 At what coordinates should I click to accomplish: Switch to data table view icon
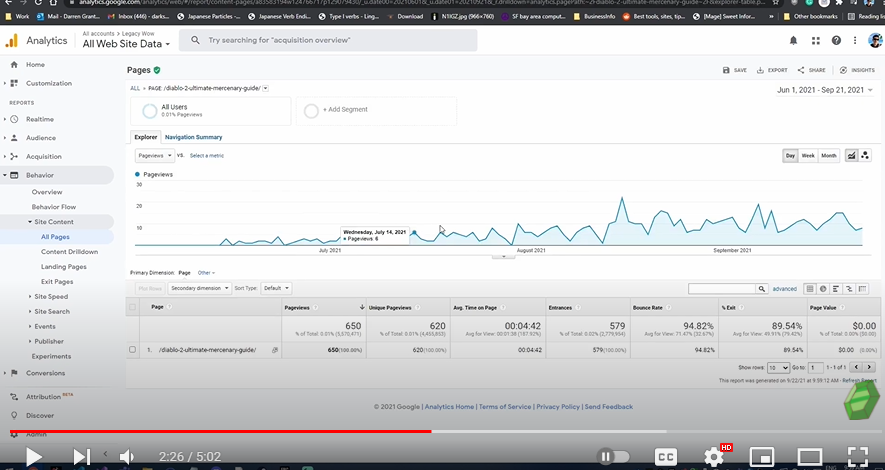[810, 289]
